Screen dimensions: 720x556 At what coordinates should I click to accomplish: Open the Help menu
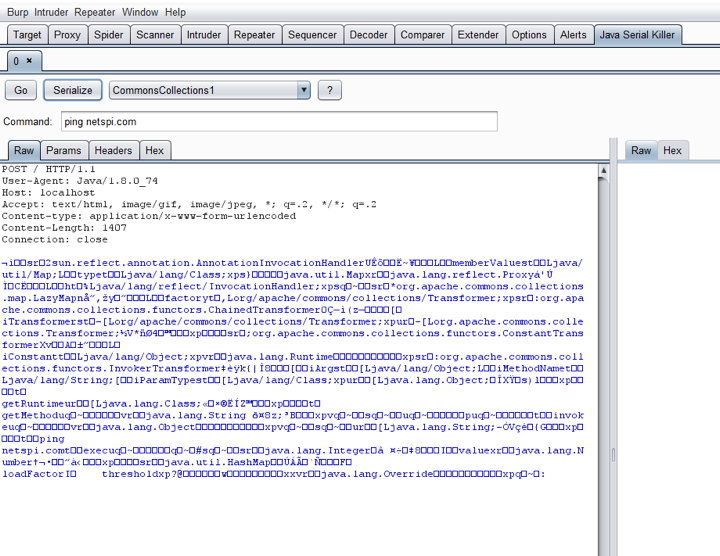click(x=175, y=12)
